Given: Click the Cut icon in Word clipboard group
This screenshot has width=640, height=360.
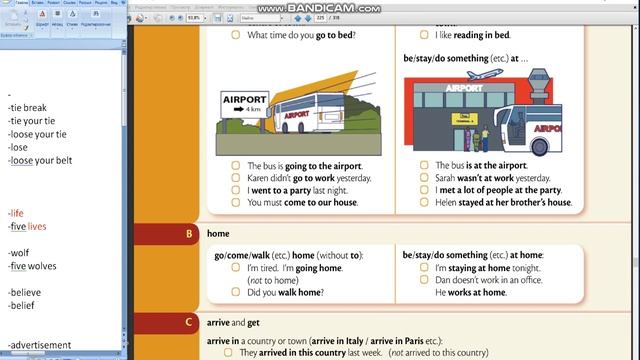Looking at the screenshot, I should click(26, 12).
